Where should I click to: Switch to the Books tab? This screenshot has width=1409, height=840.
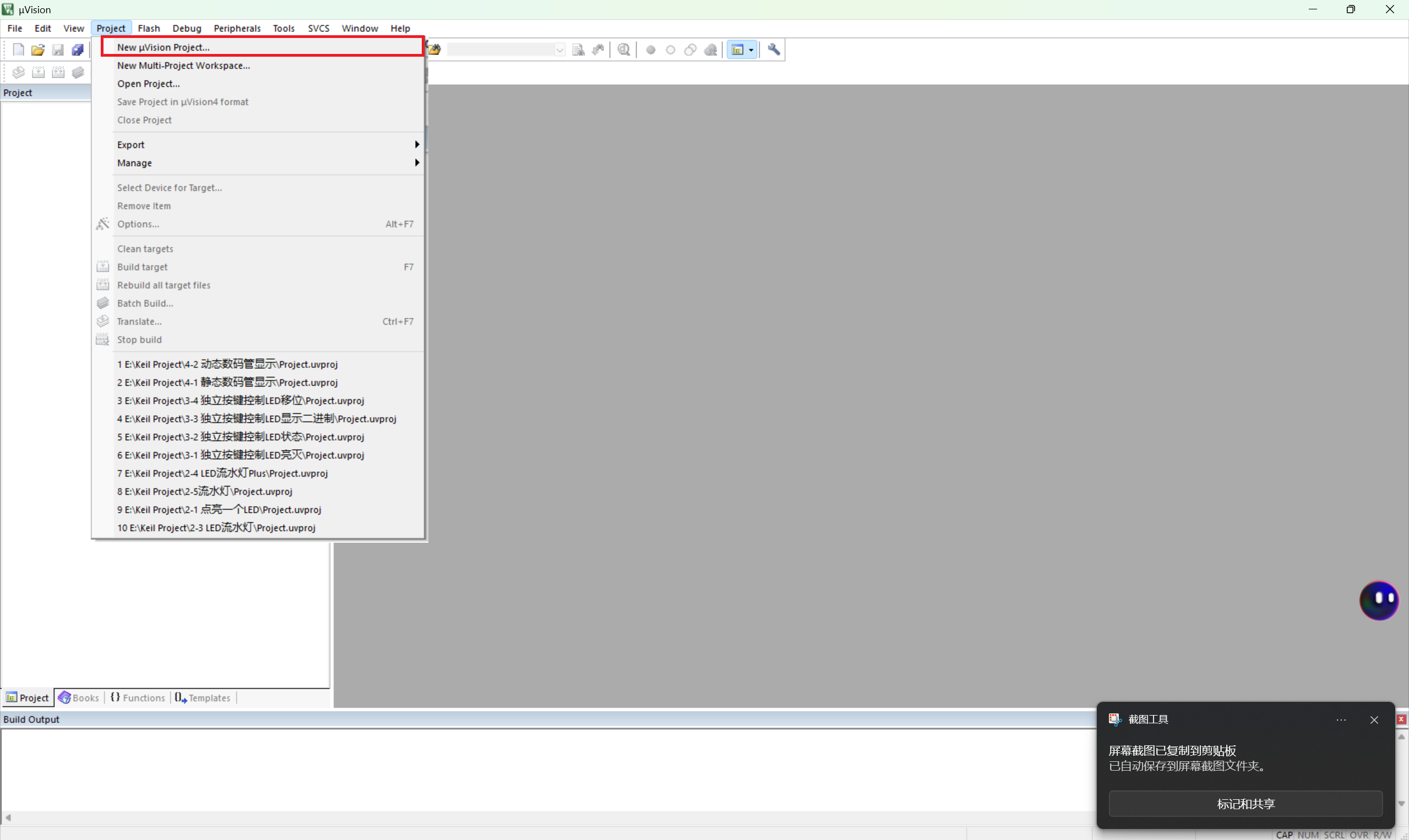79,698
